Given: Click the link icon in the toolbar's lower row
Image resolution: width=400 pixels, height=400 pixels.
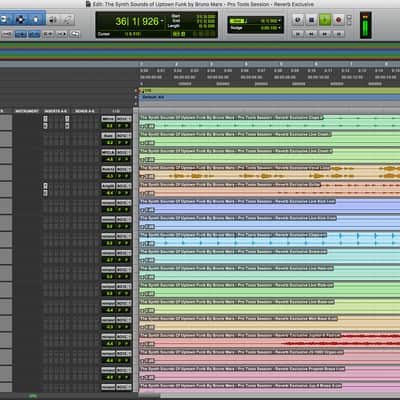Looking at the screenshot, I should click(75, 34).
